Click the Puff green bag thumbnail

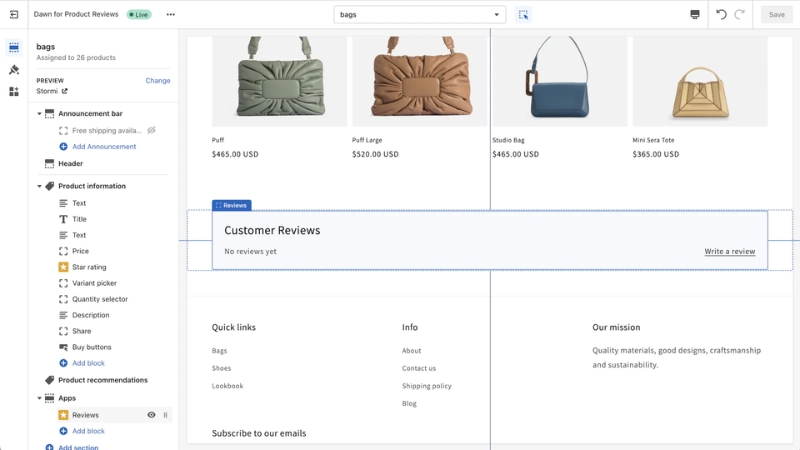pyautogui.click(x=280, y=81)
